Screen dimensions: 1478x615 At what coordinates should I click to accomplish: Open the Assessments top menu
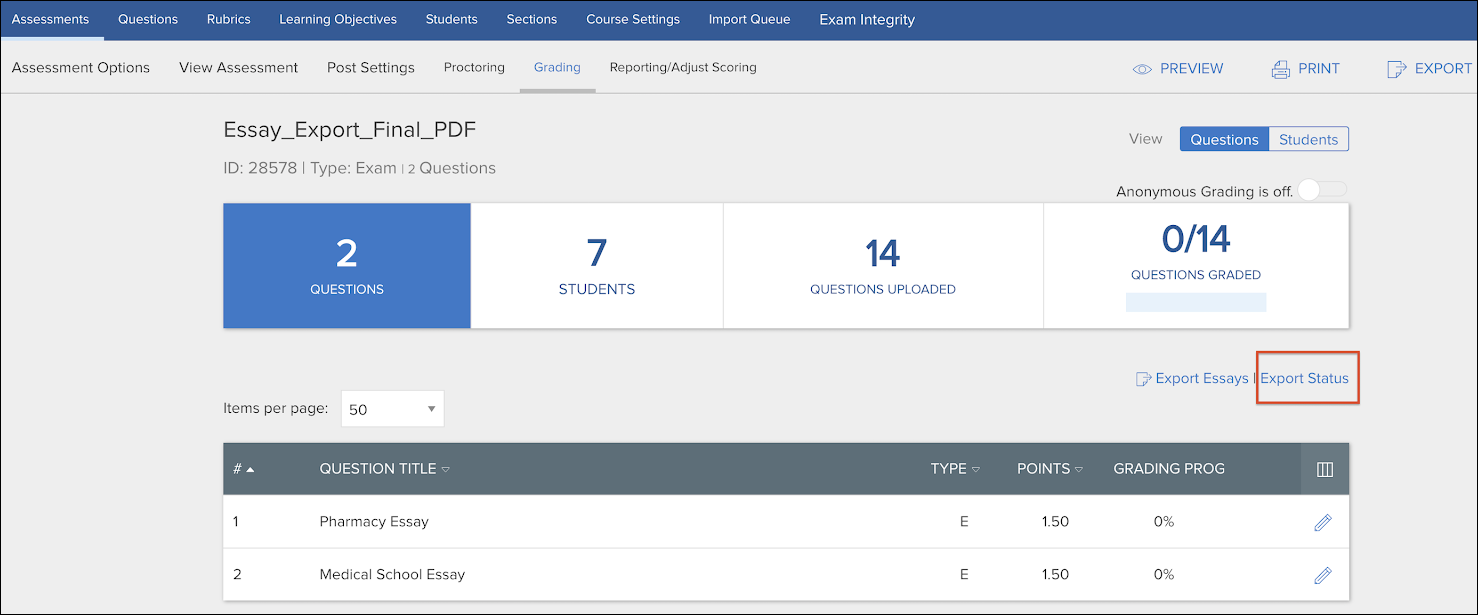pyautogui.click(x=50, y=19)
